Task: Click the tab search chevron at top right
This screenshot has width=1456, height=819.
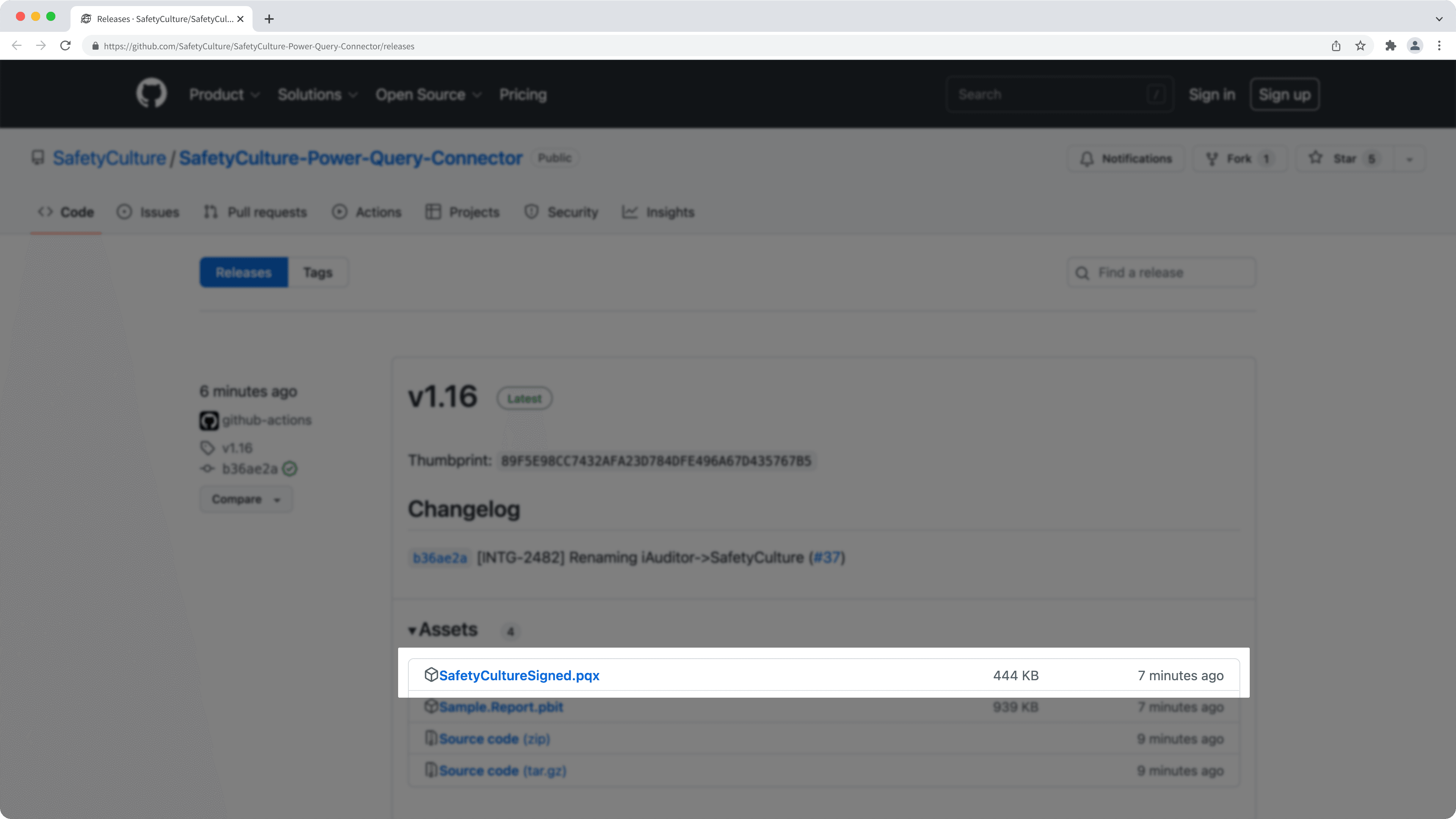Action: coord(1439,19)
